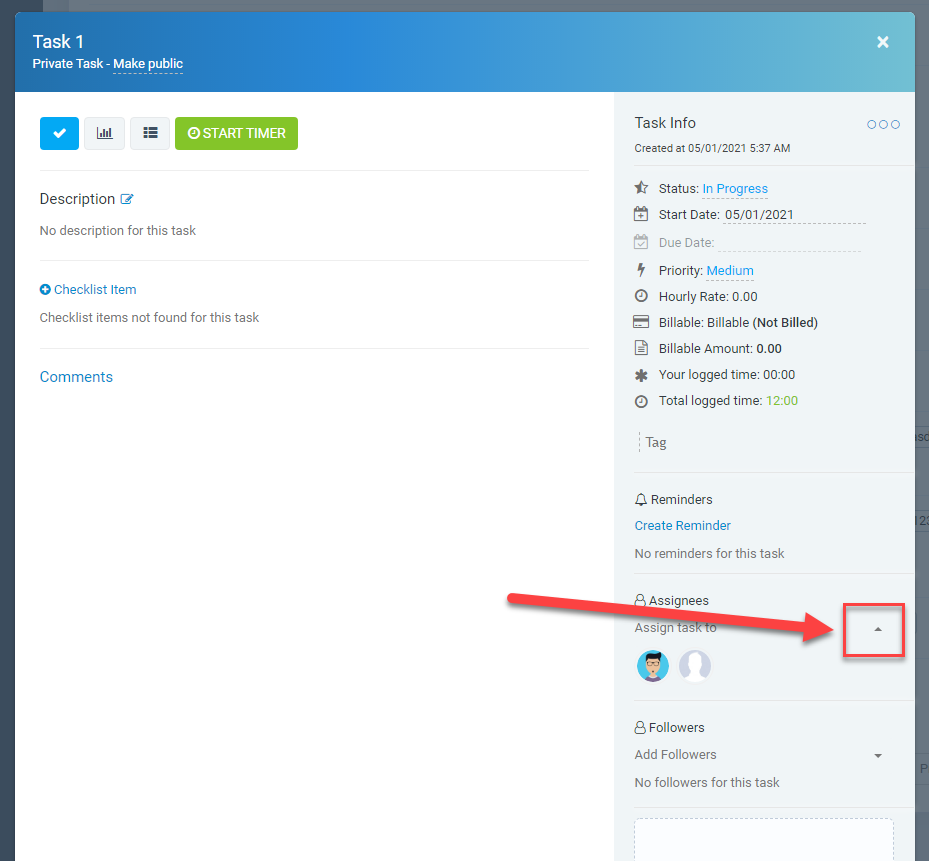Click the Total logged time clock icon

641,401
